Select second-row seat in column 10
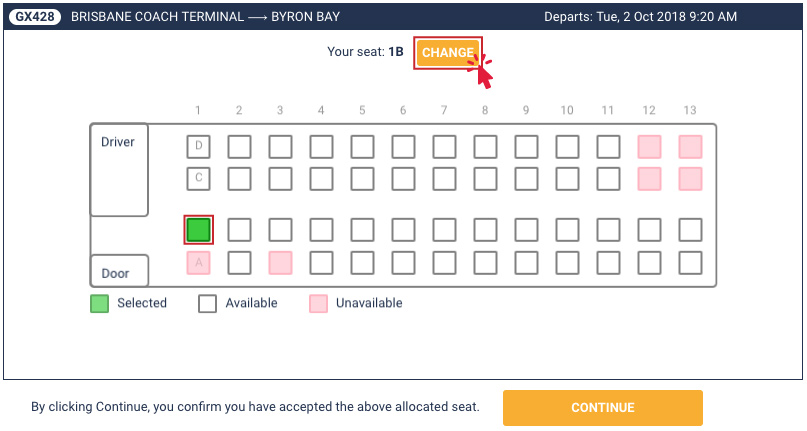Image resolution: width=807 pixels, height=431 pixels. tap(567, 179)
